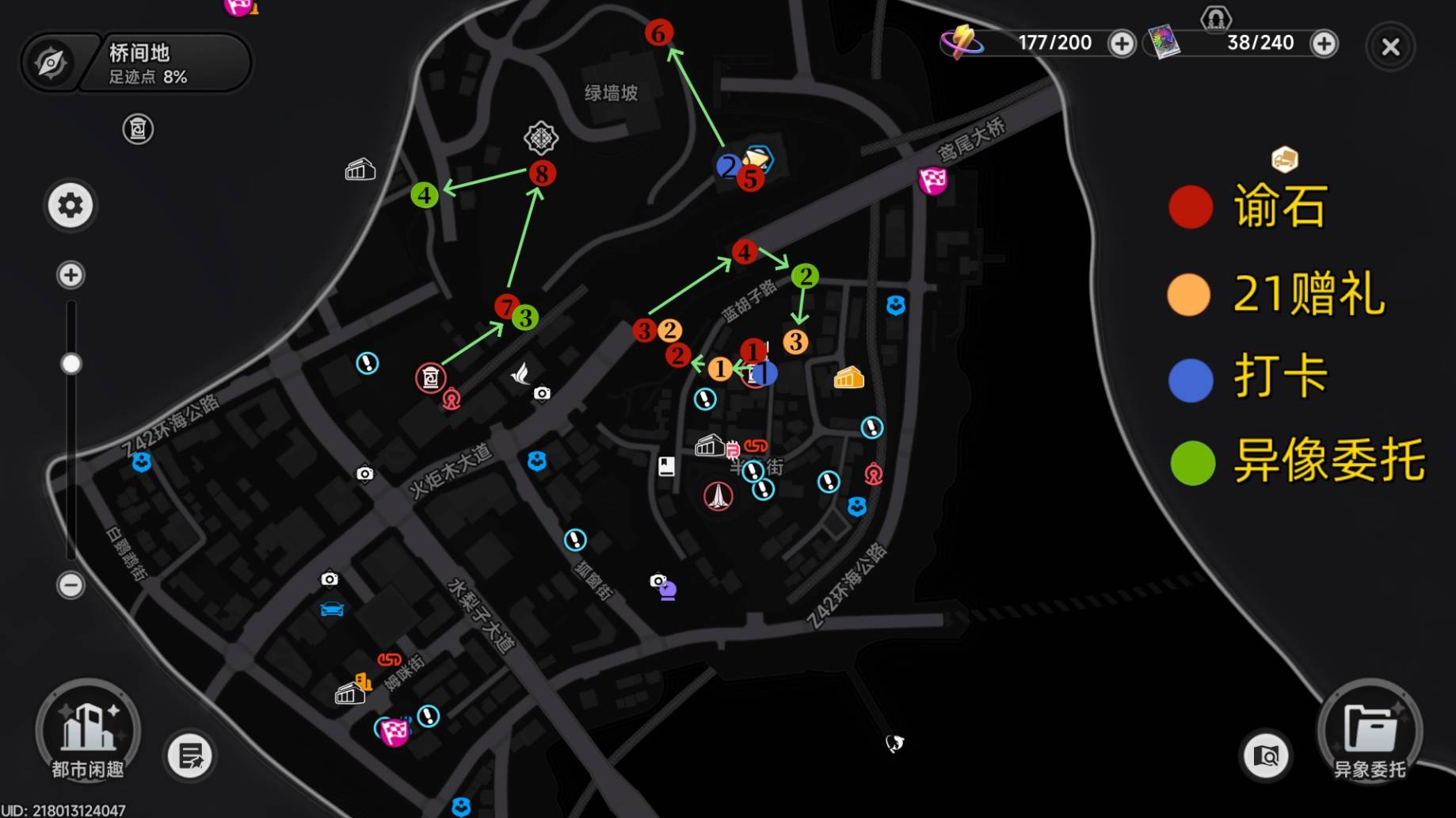Zoom out with the minus button
This screenshot has width=1456, height=818.
[71, 585]
